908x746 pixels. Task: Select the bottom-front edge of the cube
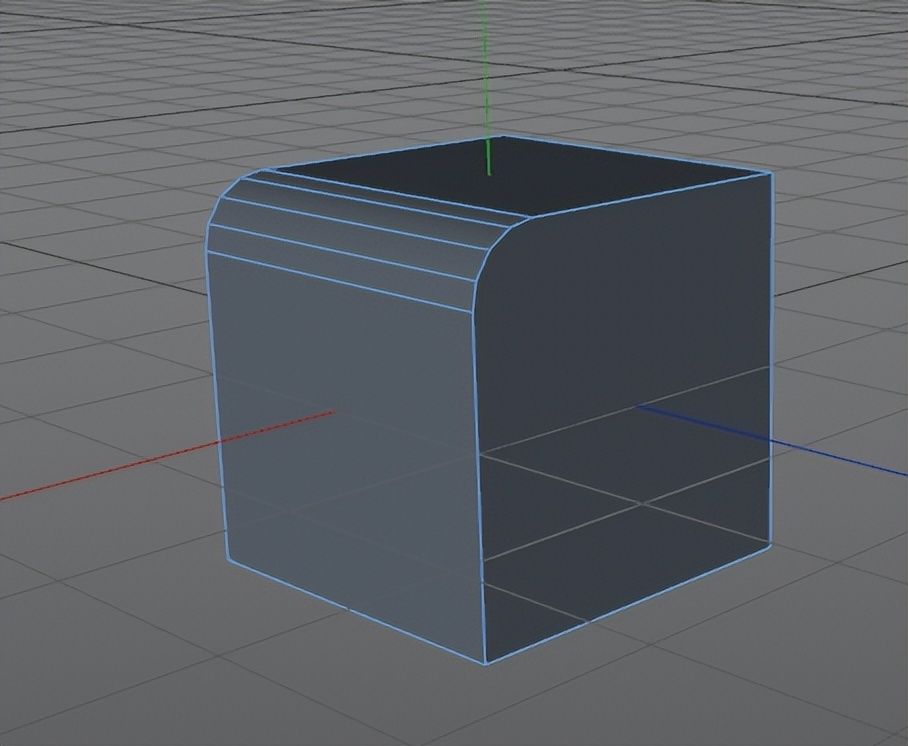pyautogui.click(x=350, y=615)
